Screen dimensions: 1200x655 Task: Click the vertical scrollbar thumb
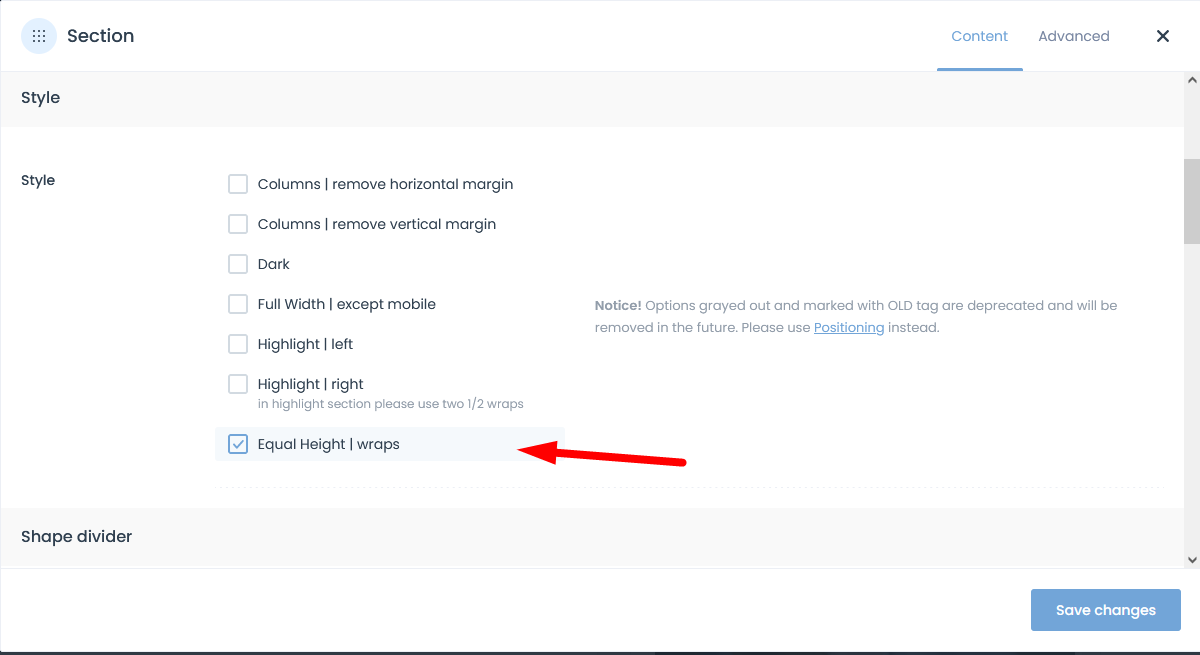click(1191, 201)
